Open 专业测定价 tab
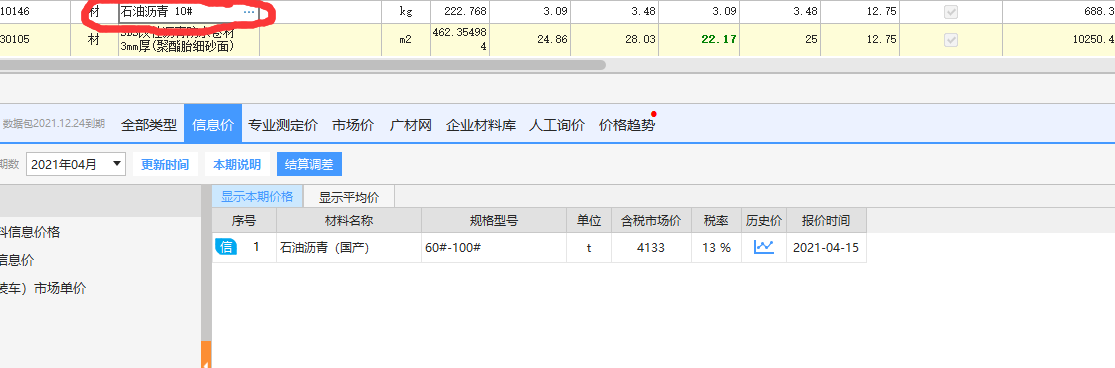 point(283,125)
